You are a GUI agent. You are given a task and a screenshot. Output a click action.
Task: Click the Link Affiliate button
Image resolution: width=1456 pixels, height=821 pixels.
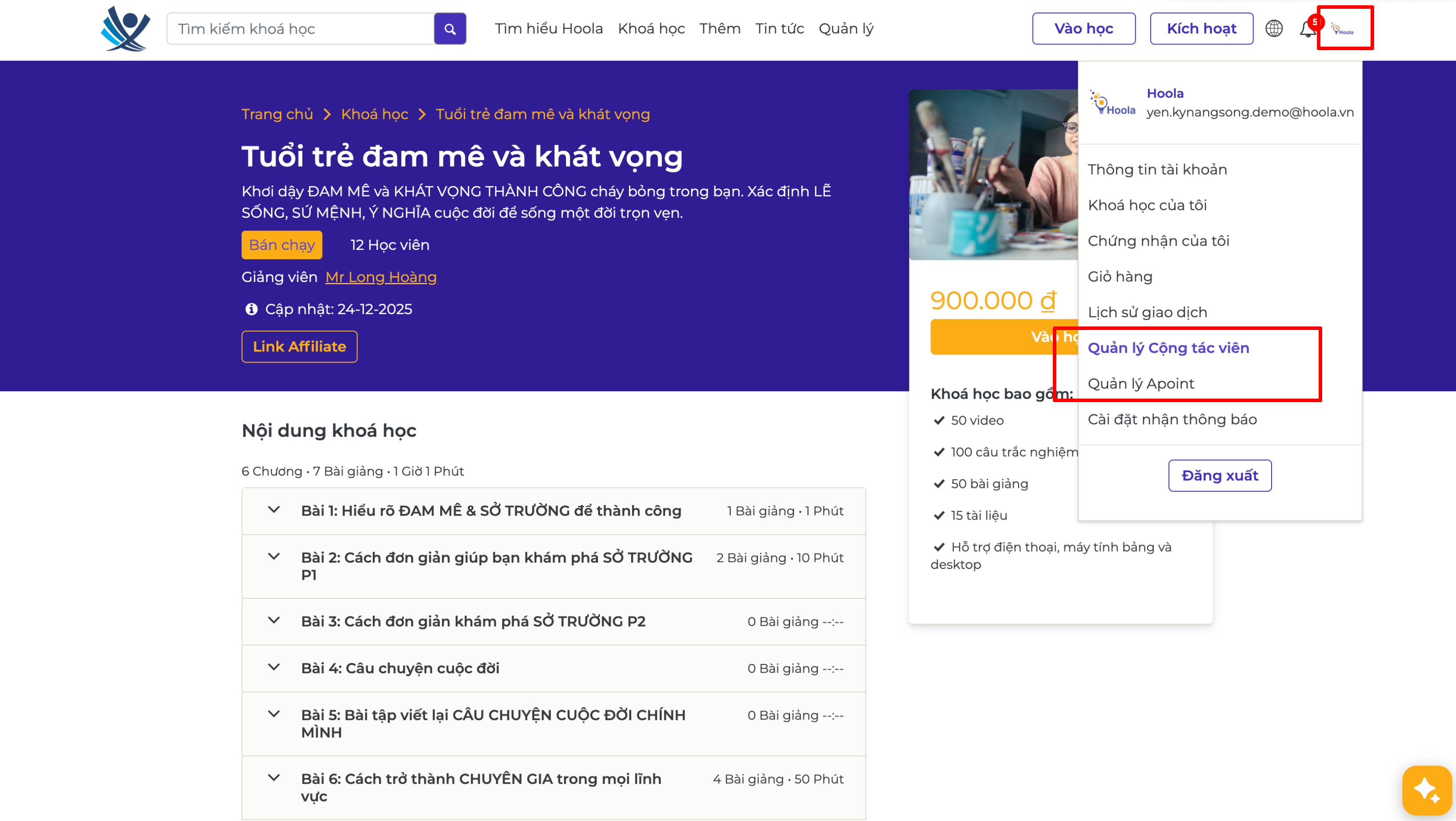click(x=299, y=346)
